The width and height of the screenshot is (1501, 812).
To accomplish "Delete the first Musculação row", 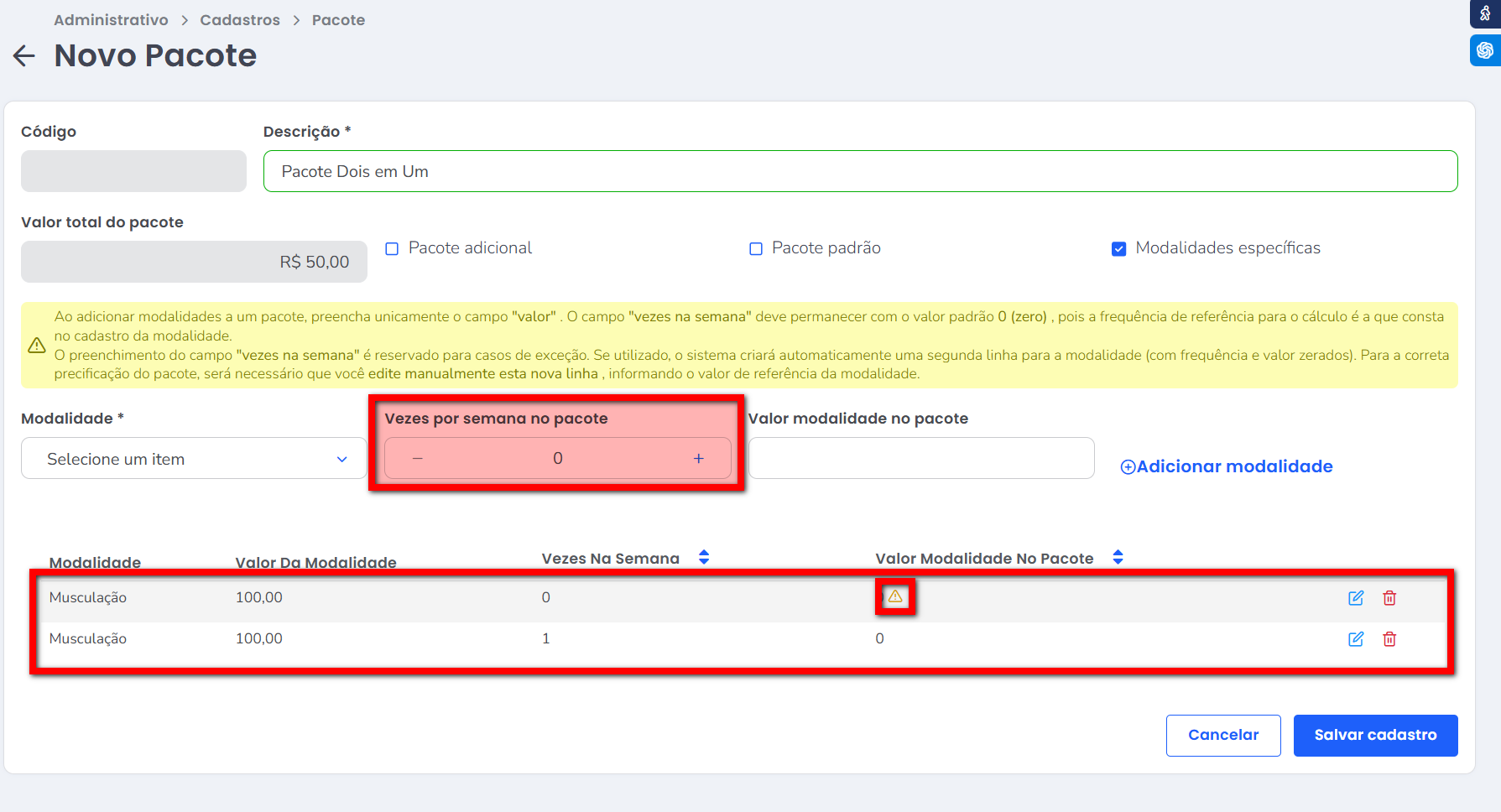I will click(1389, 598).
